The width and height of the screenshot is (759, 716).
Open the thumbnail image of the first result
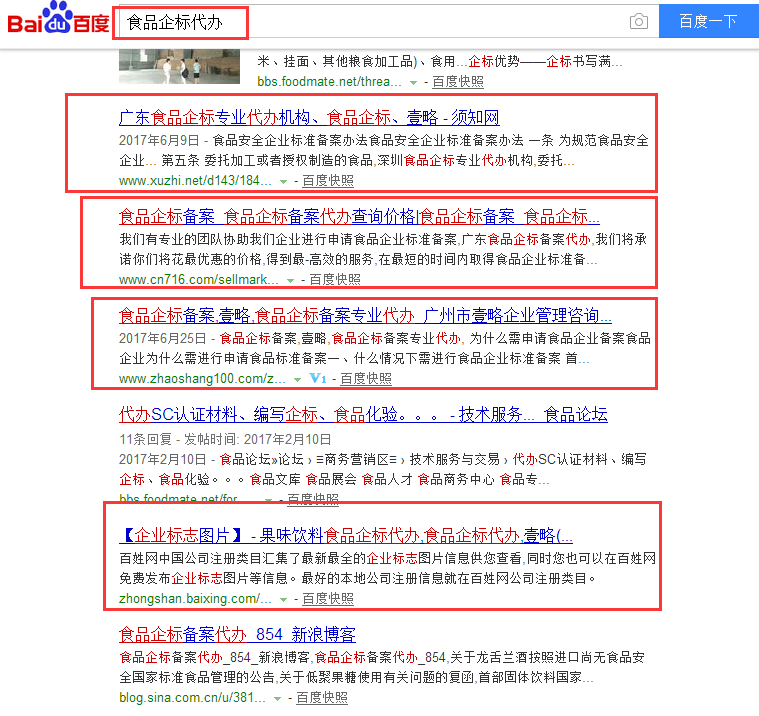180,66
